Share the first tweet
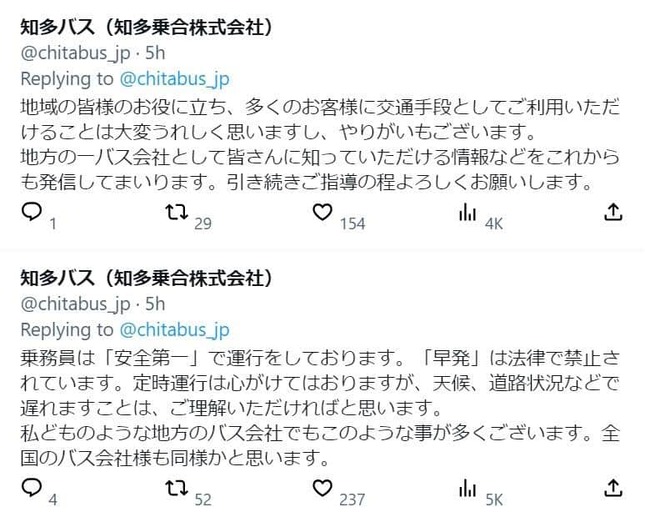Image resolution: width=645 pixels, height=517 pixels. click(613, 212)
